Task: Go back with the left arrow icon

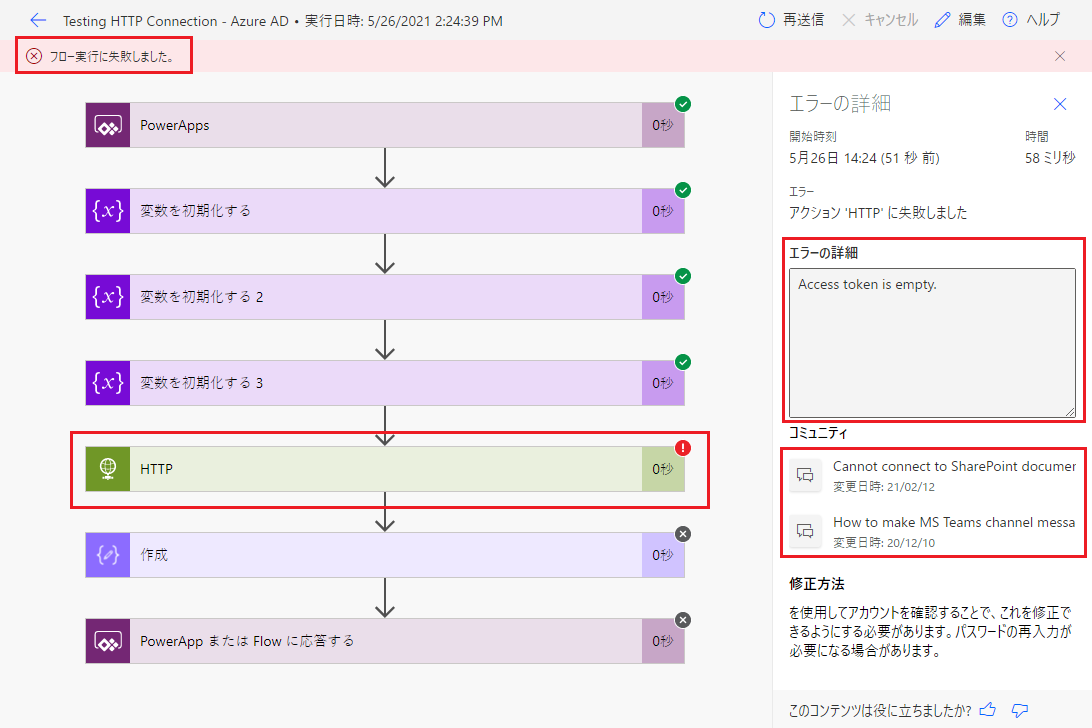Action: [38, 20]
